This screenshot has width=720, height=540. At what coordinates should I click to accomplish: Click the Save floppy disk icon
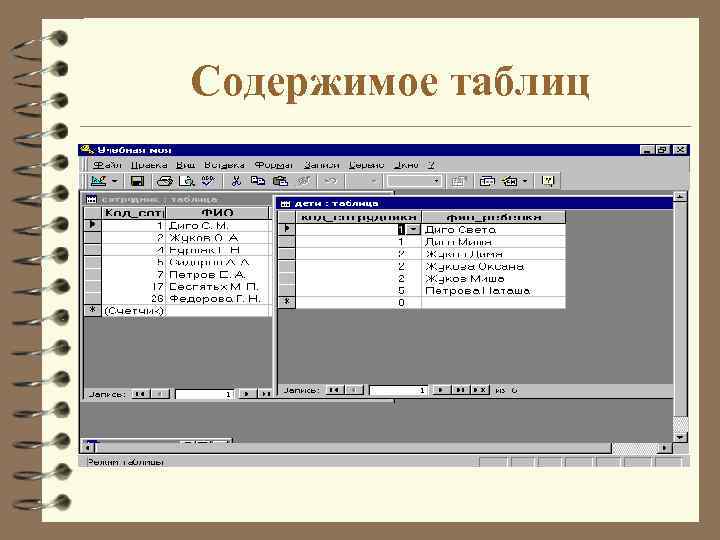[x=137, y=181]
